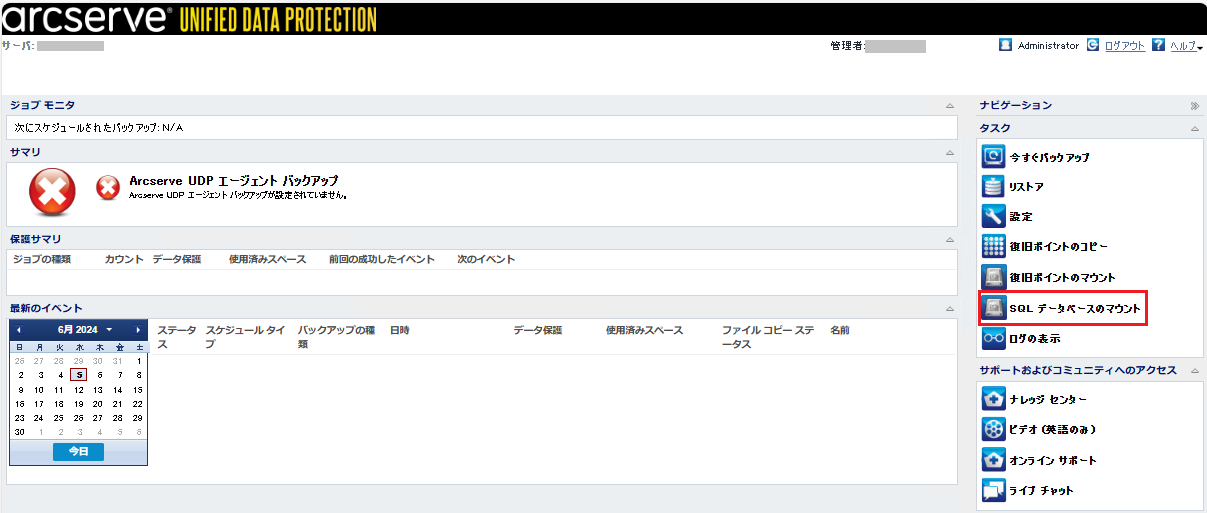
Task: Collapse the ジョブ モニタ panel
Action: 949,105
